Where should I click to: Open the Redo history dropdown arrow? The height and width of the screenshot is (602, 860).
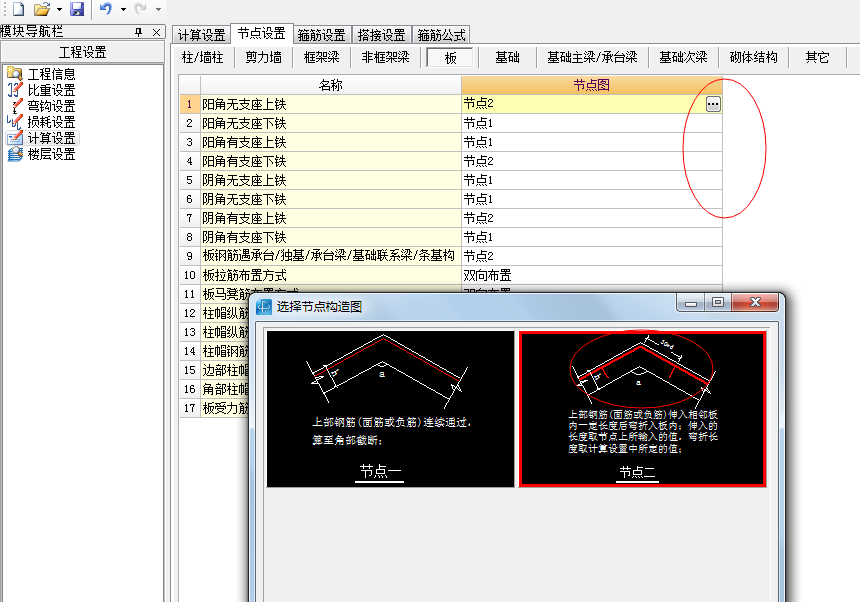pyautogui.click(x=159, y=9)
